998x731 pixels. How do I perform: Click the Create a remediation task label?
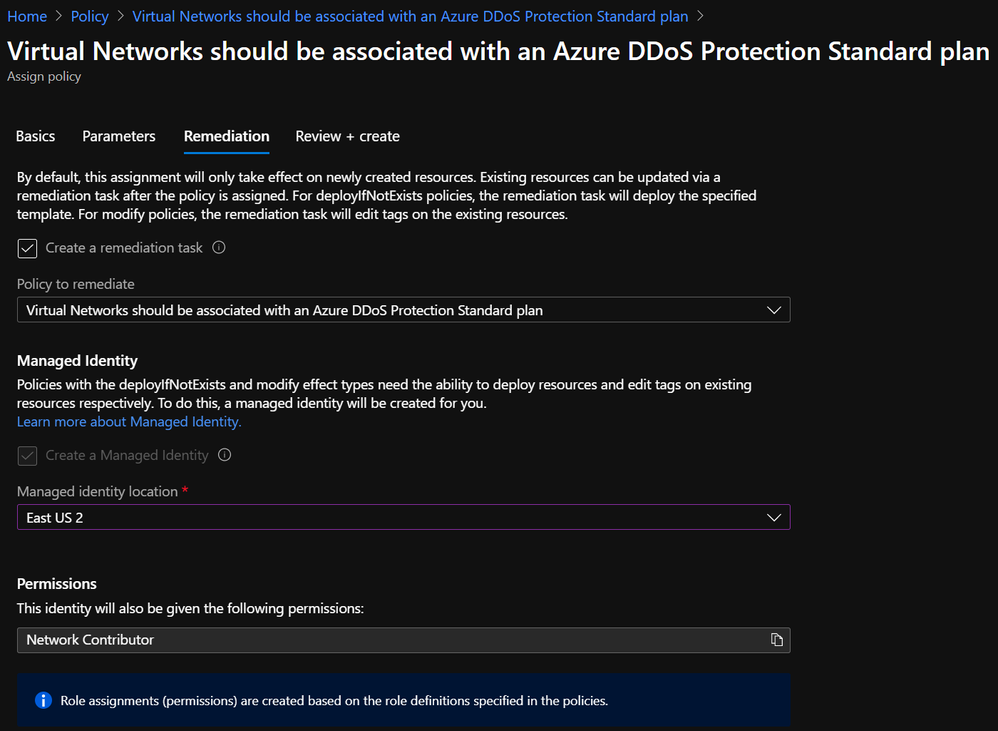124,248
